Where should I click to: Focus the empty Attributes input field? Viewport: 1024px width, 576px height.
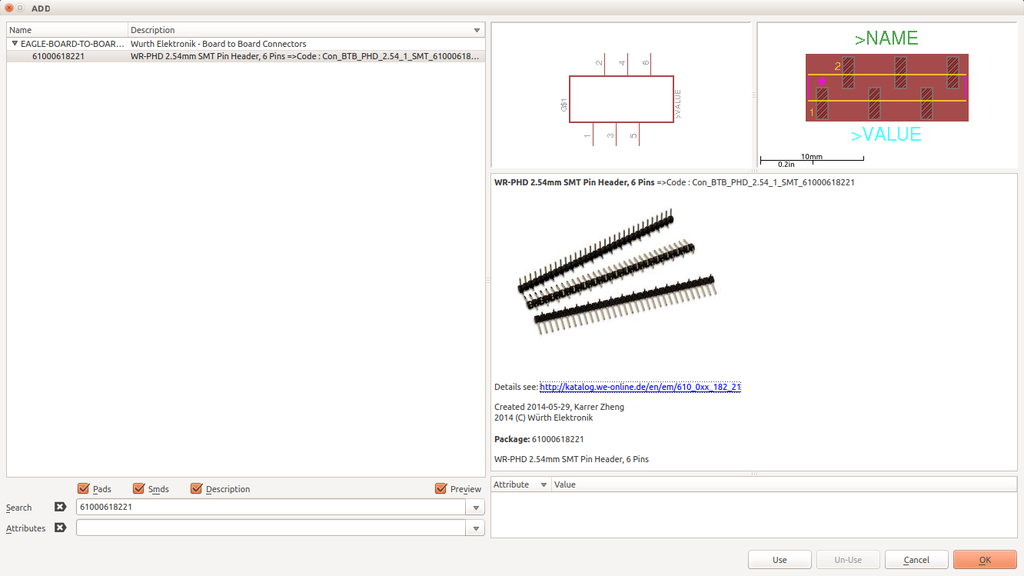pos(271,528)
